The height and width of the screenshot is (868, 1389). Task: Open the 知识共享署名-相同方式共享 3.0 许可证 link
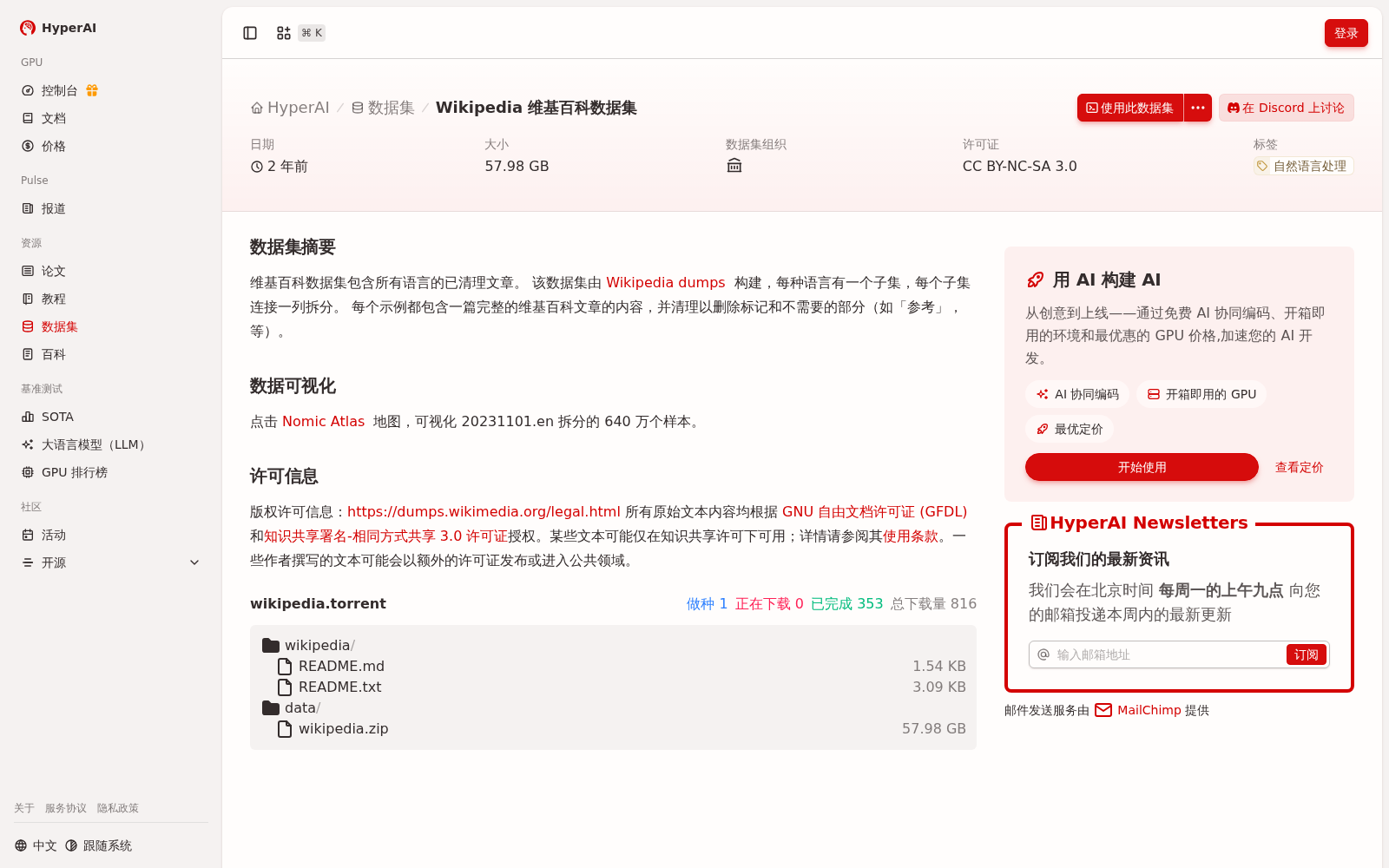coord(385,536)
